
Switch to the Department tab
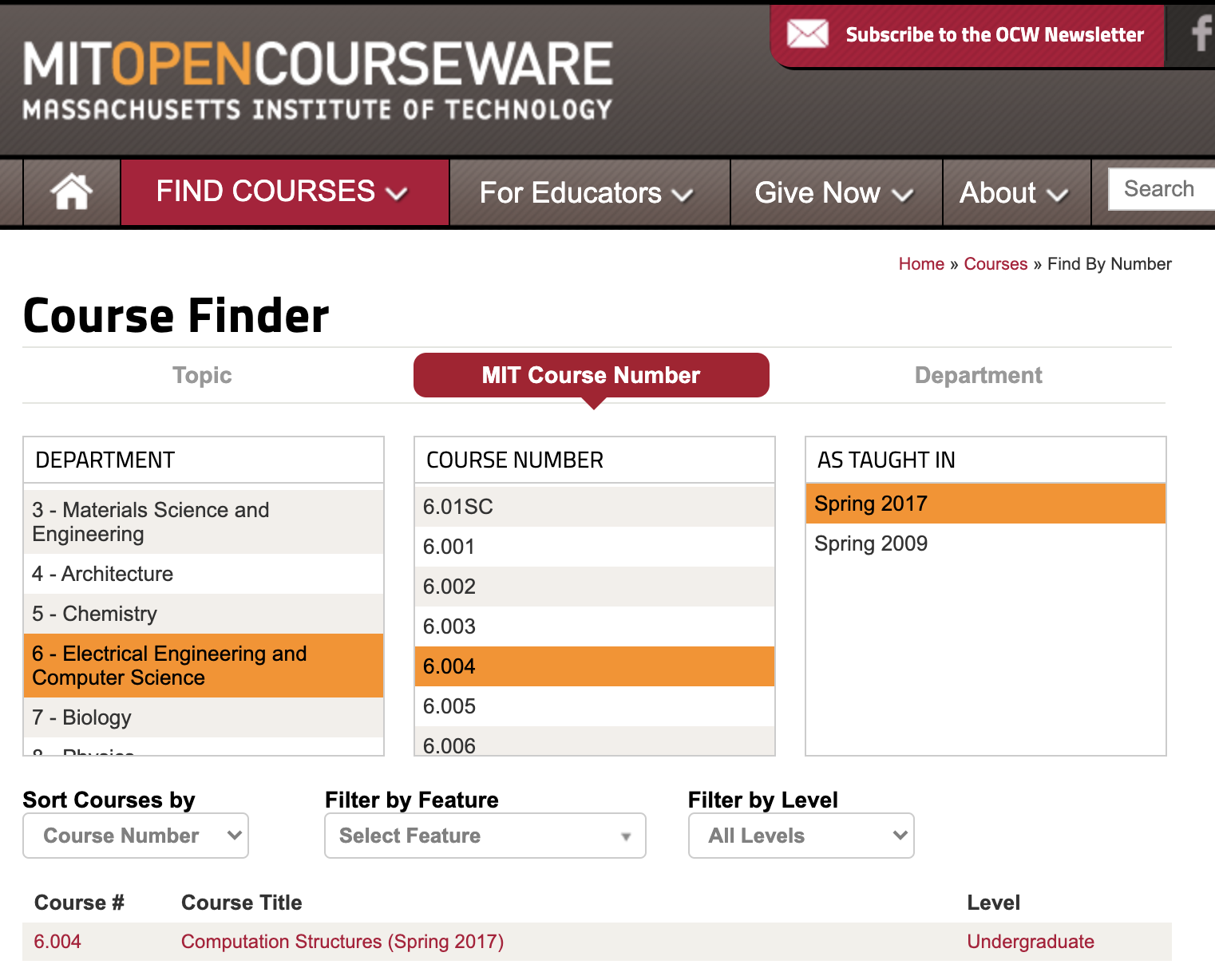[x=978, y=375]
